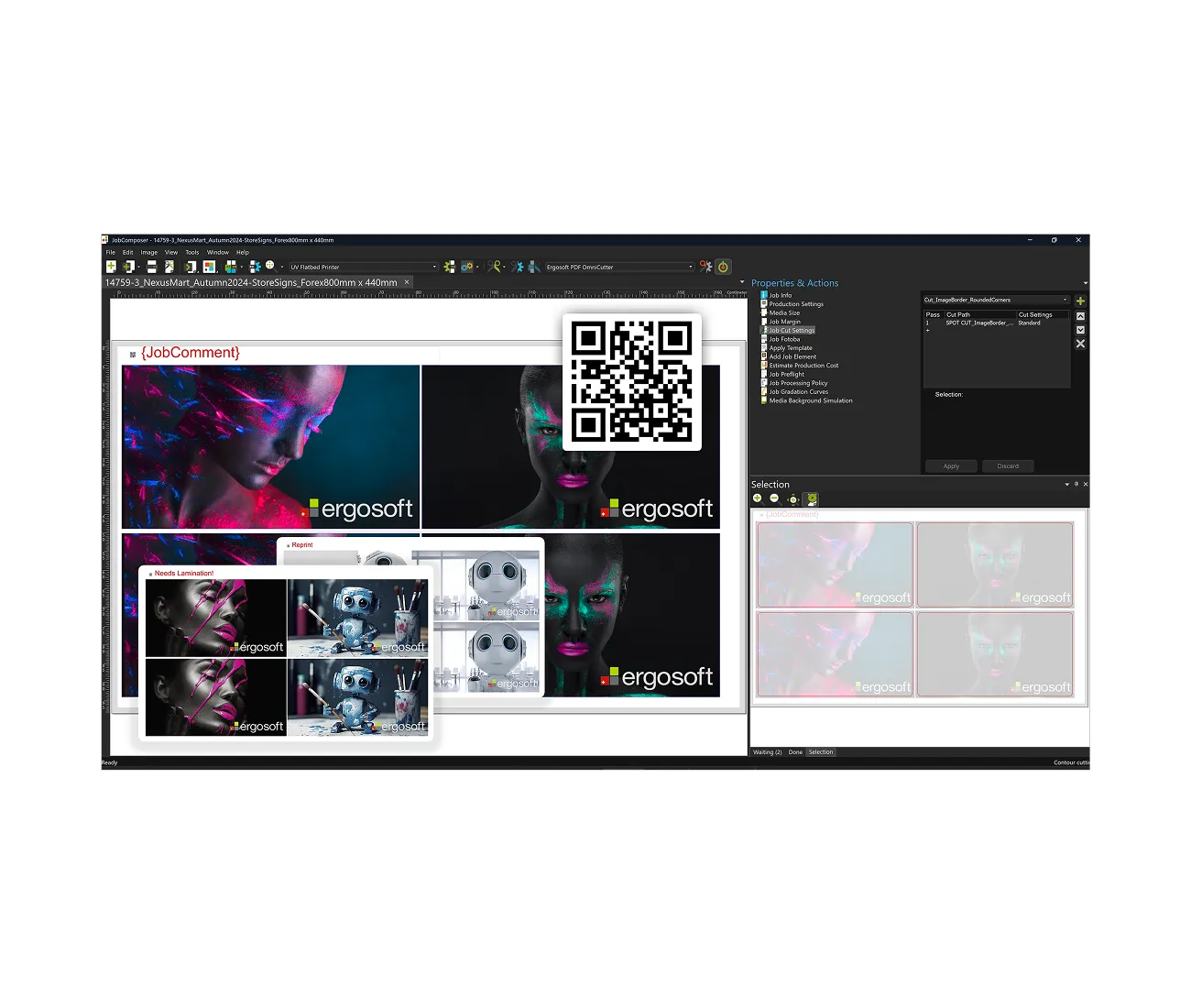Click the green puzzle icon after printer dropdown
The width and height of the screenshot is (1191, 1008).
[449, 267]
